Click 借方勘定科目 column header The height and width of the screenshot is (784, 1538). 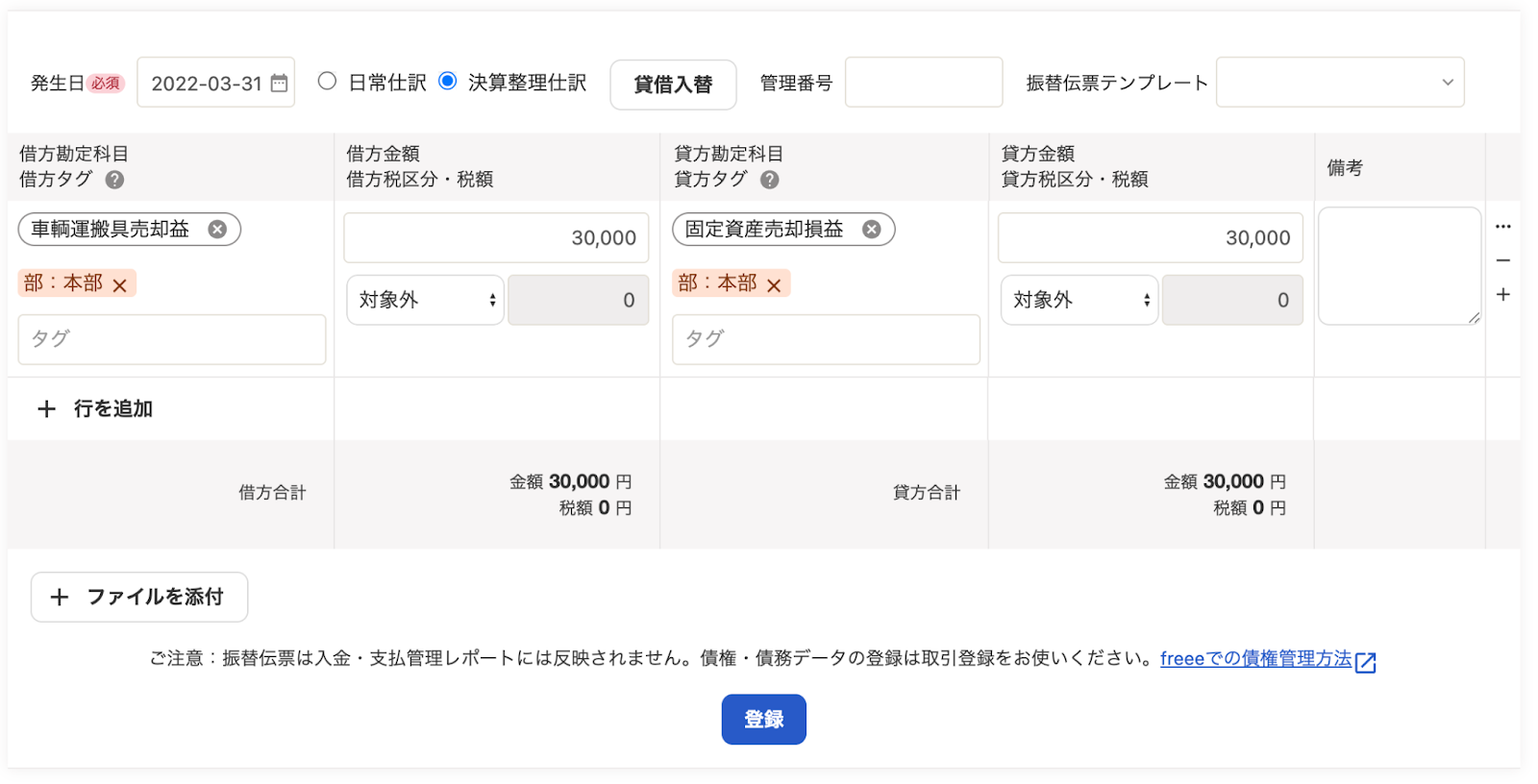[74, 154]
